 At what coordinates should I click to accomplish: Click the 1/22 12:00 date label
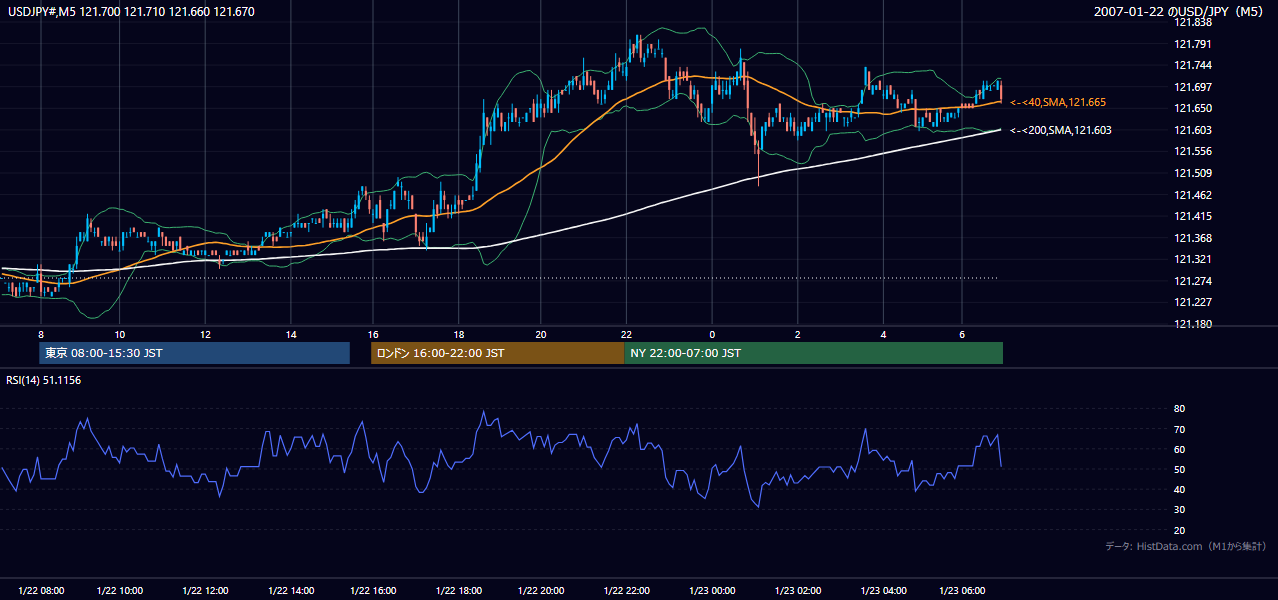click(204, 590)
